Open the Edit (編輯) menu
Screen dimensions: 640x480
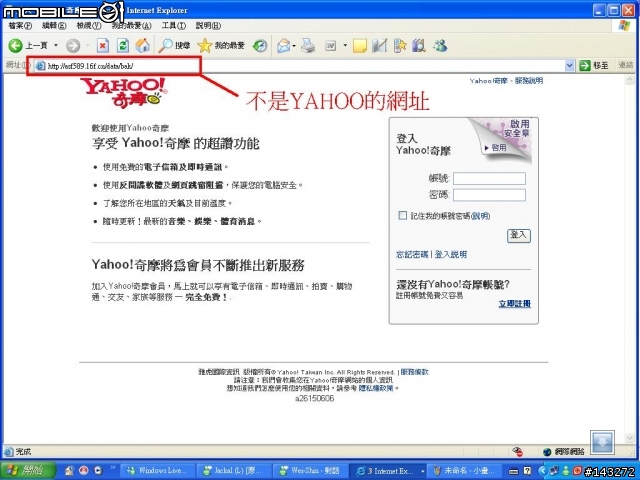pyautogui.click(x=54, y=25)
